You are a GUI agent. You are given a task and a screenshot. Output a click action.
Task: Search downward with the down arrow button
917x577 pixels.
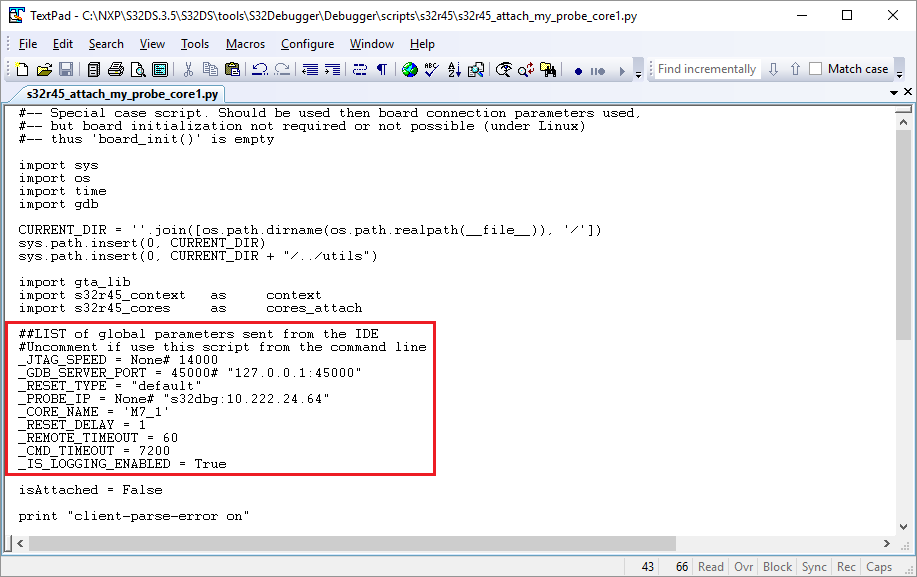coord(772,68)
